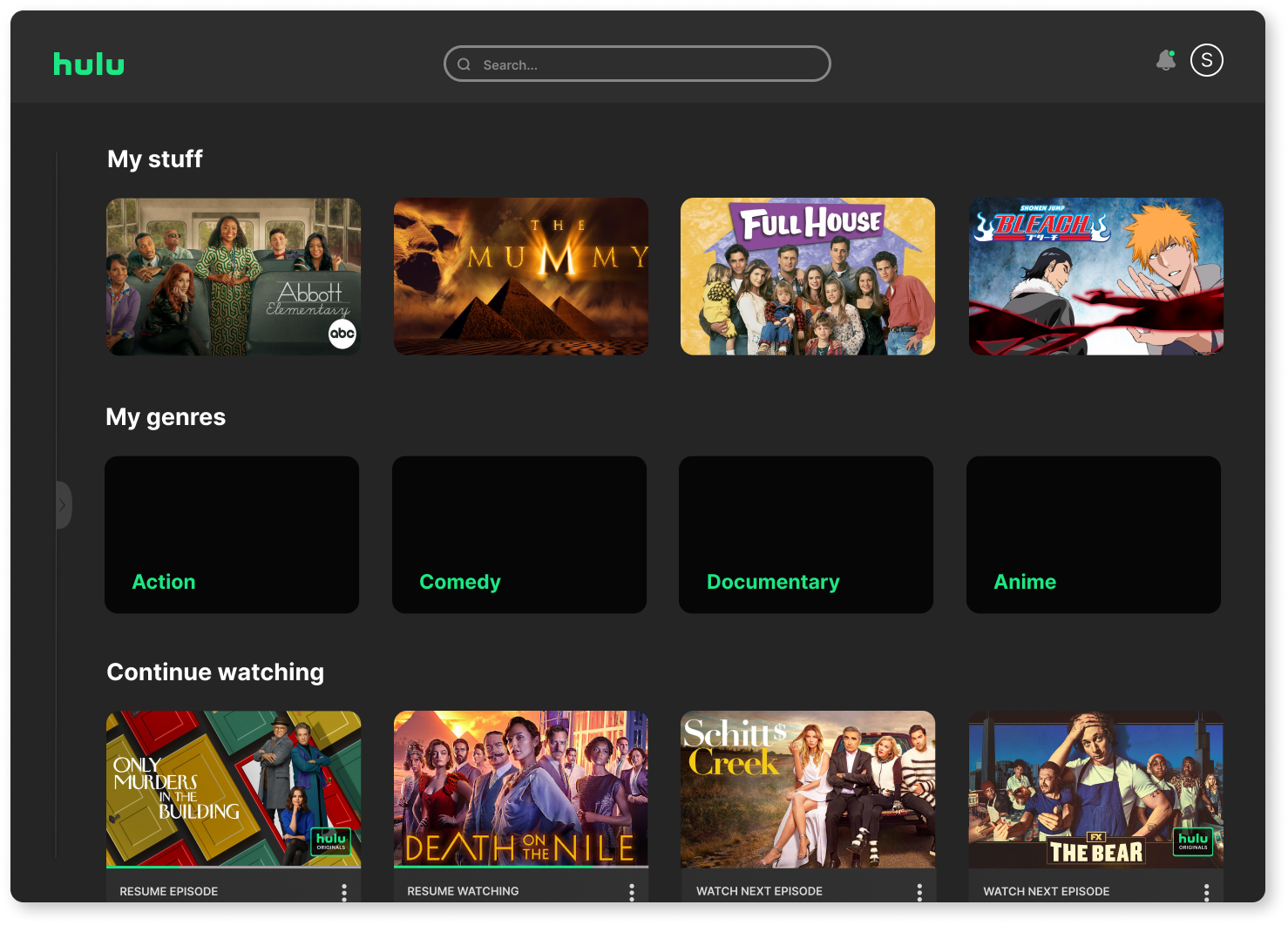
Task: Click the search magnifier icon
Action: click(x=464, y=64)
